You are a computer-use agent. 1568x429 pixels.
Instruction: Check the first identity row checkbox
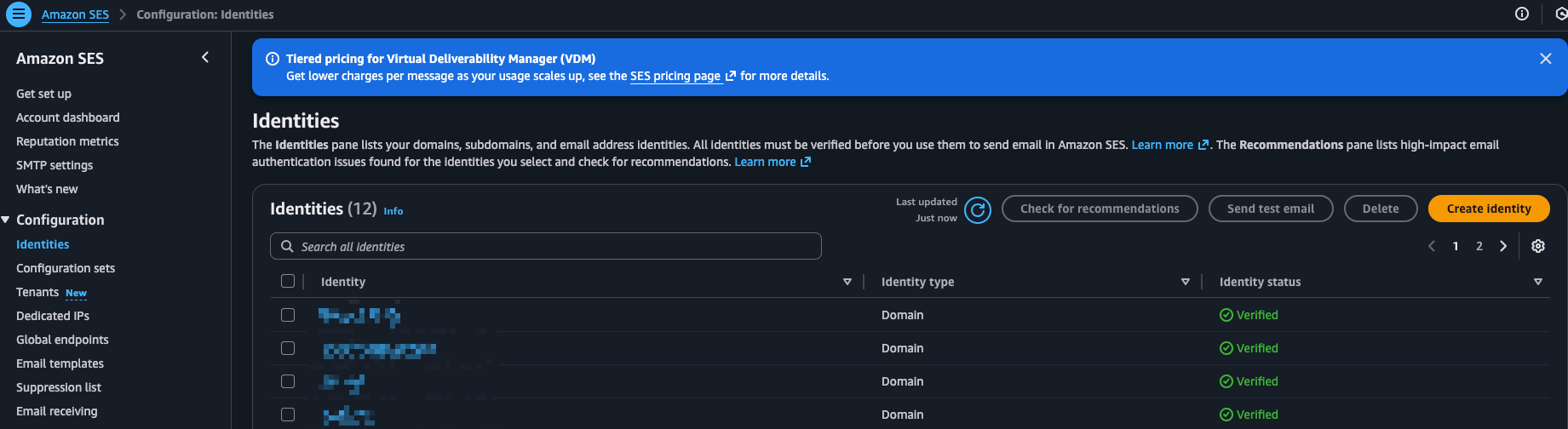tap(288, 315)
